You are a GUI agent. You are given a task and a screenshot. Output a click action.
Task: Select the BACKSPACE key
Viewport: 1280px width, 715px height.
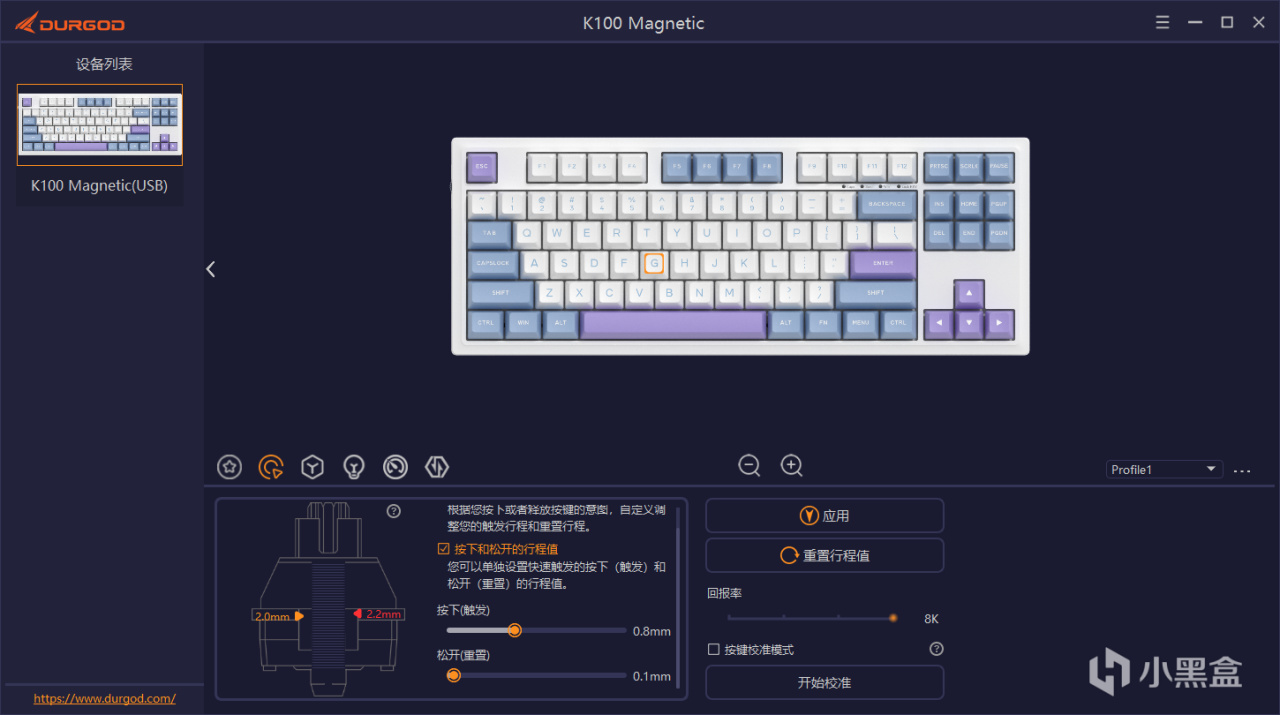click(x=886, y=204)
